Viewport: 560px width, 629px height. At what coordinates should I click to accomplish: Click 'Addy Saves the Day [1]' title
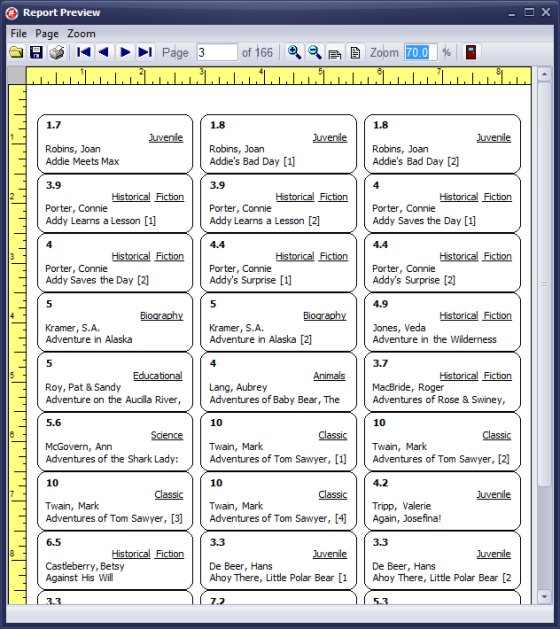click(x=424, y=221)
